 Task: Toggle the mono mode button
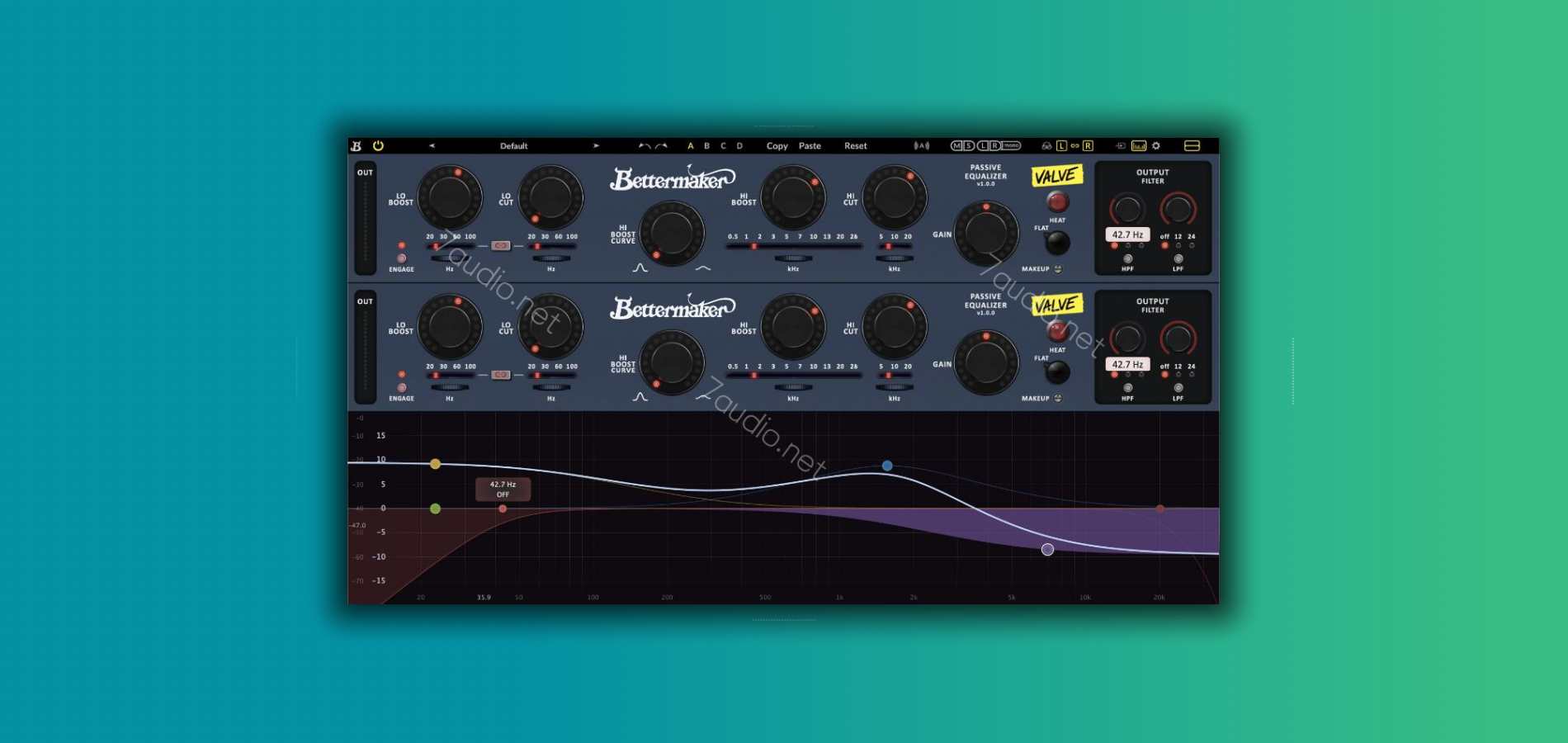point(1012,145)
